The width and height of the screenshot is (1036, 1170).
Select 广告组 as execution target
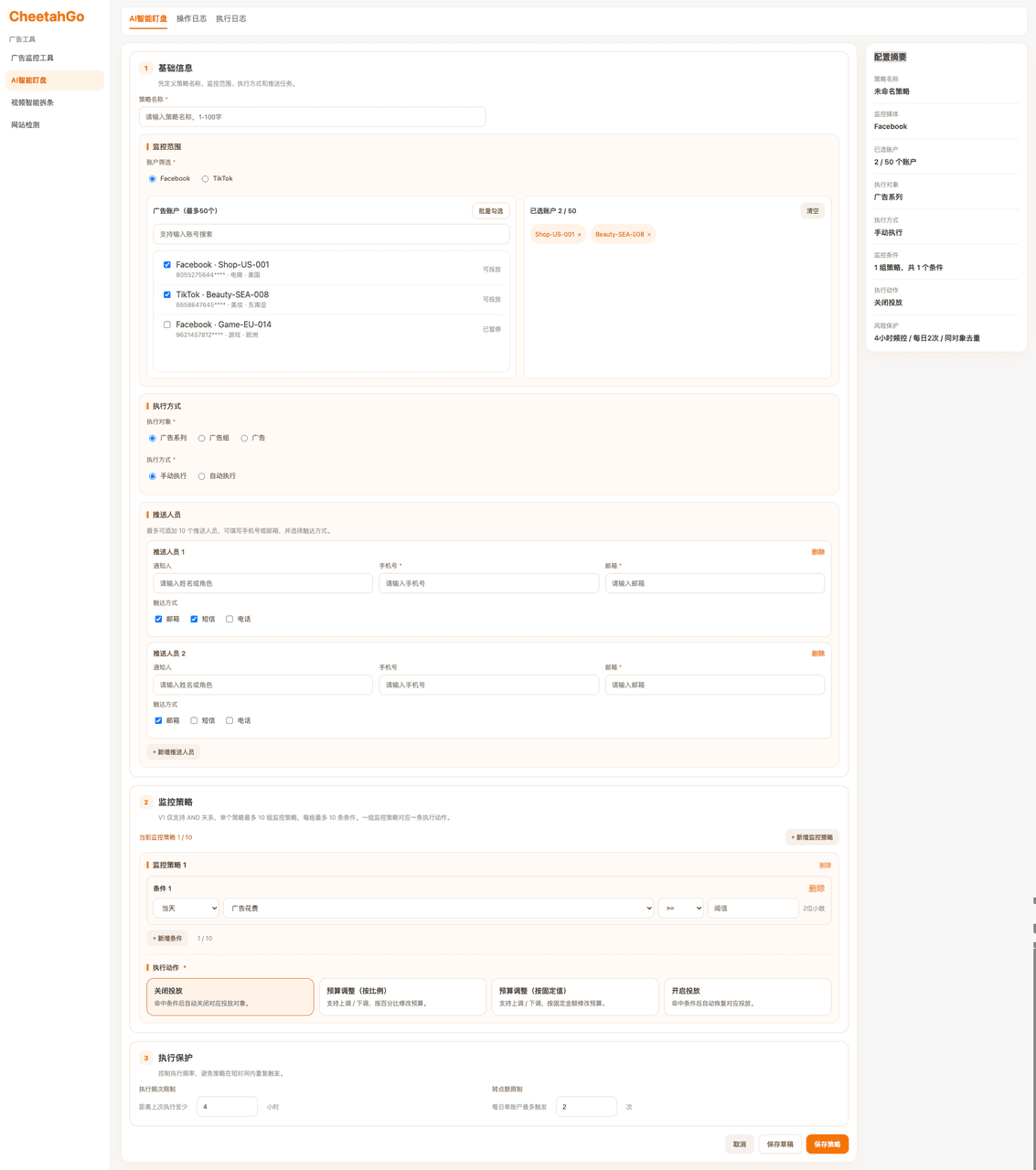coord(201,439)
